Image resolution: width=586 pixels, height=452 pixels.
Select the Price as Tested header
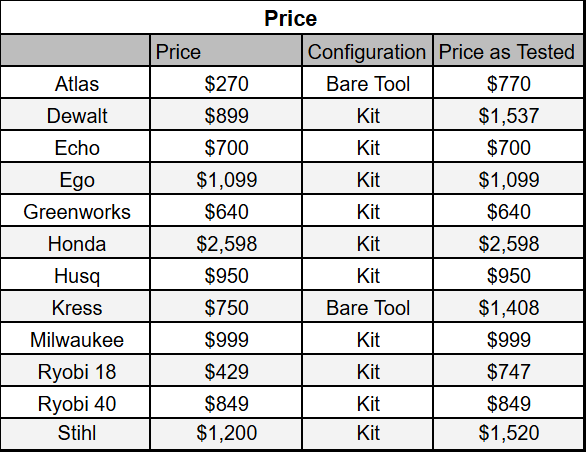[508, 51]
